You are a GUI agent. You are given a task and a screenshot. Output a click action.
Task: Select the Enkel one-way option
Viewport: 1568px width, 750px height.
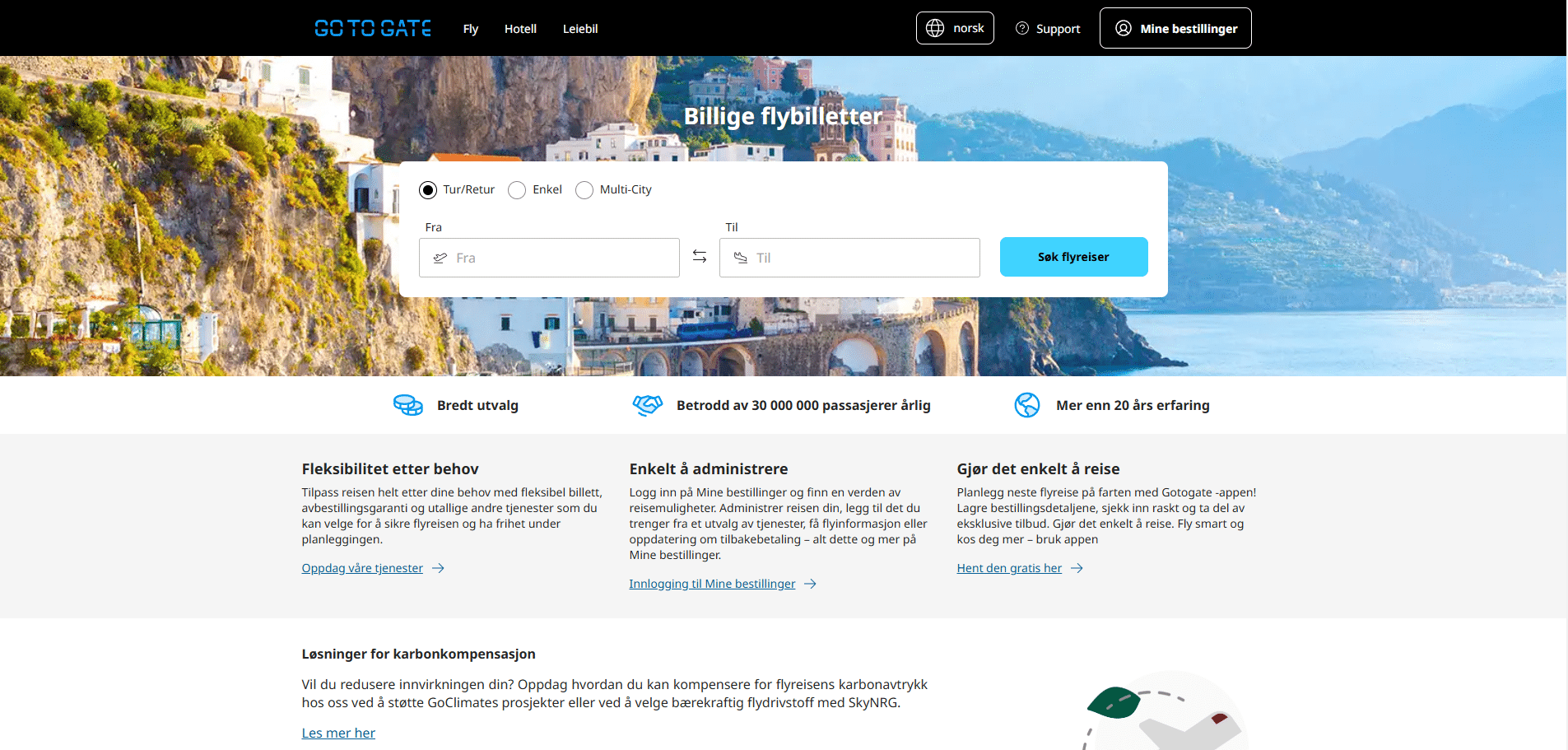click(x=517, y=190)
